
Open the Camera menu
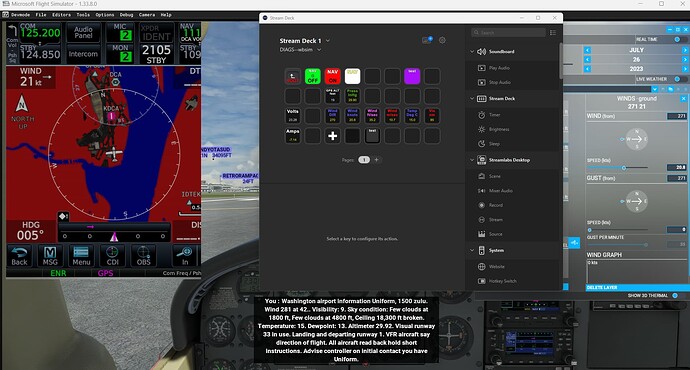147,15
